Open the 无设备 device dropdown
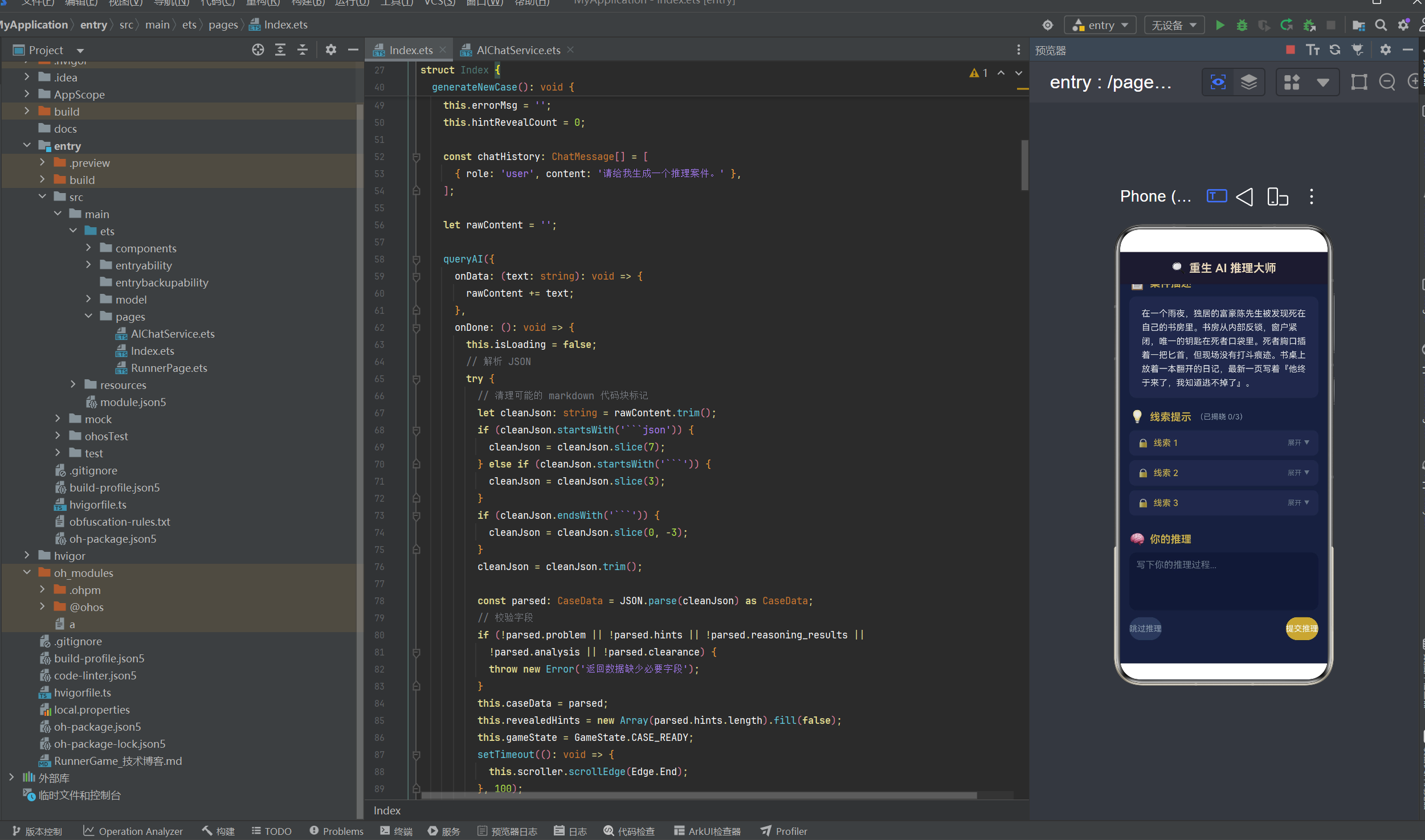 pyautogui.click(x=1174, y=25)
